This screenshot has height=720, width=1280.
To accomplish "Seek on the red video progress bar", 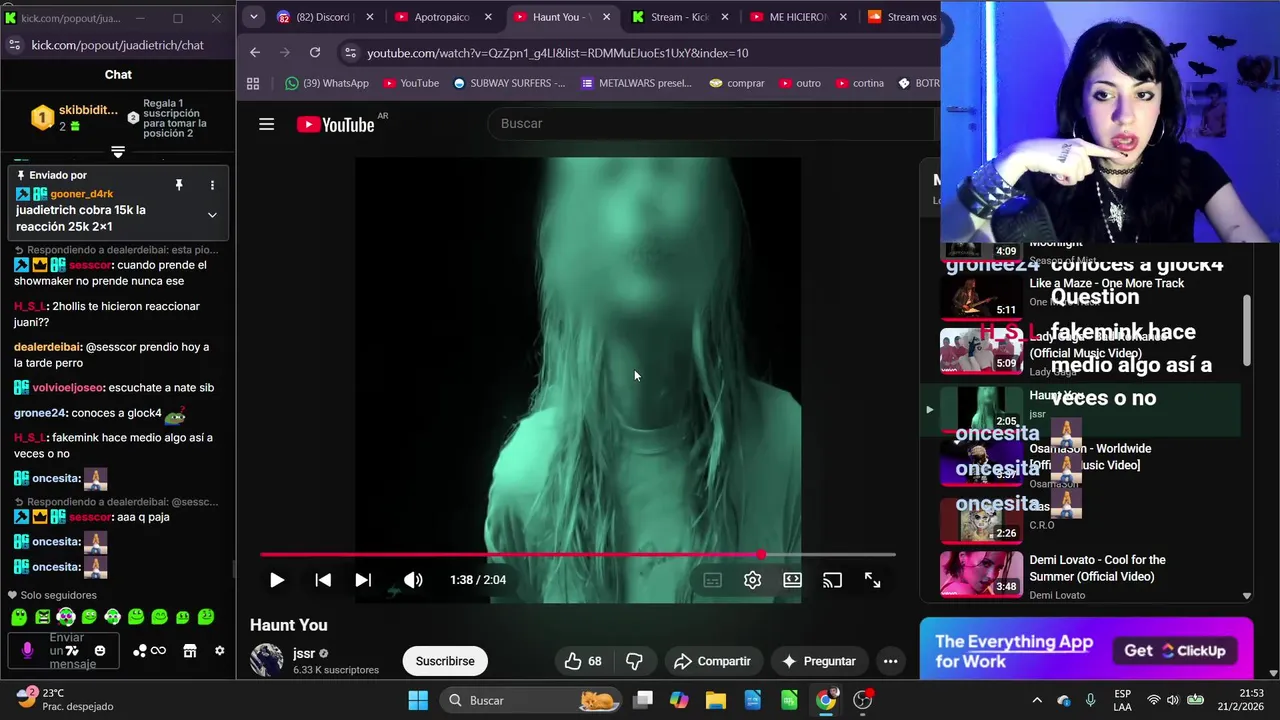I will 578,554.
